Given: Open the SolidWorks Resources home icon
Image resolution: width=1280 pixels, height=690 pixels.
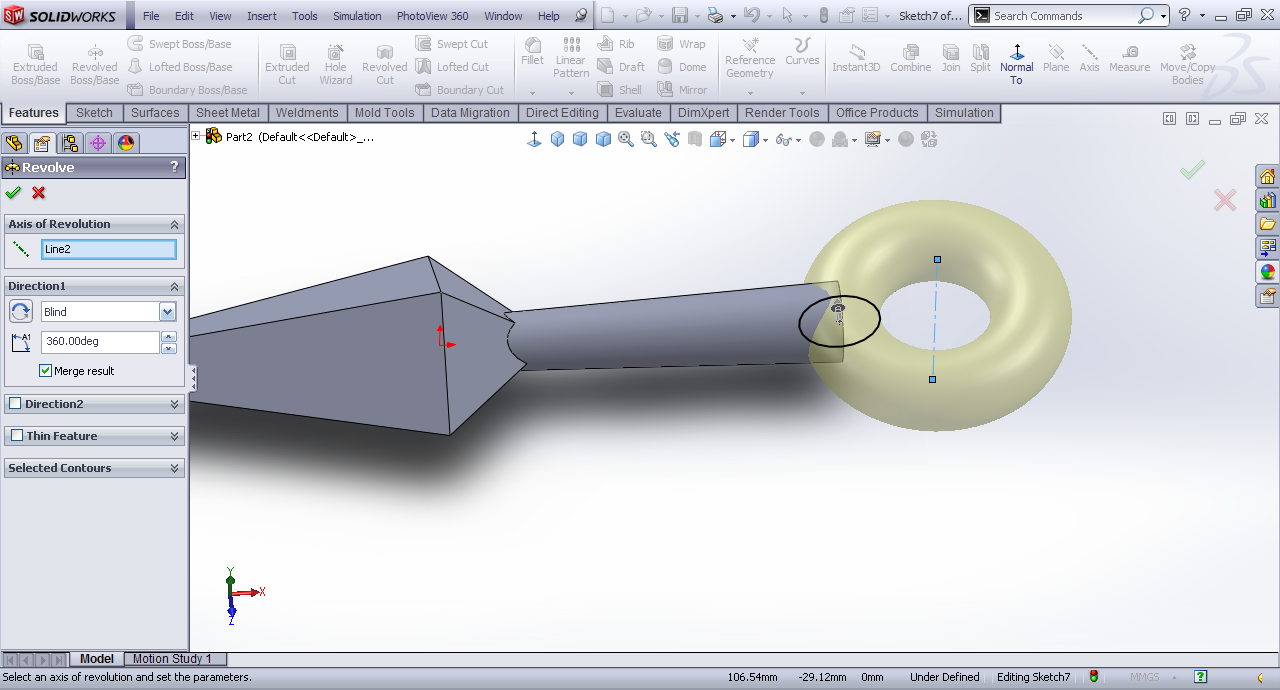Looking at the screenshot, I should point(1267,177).
